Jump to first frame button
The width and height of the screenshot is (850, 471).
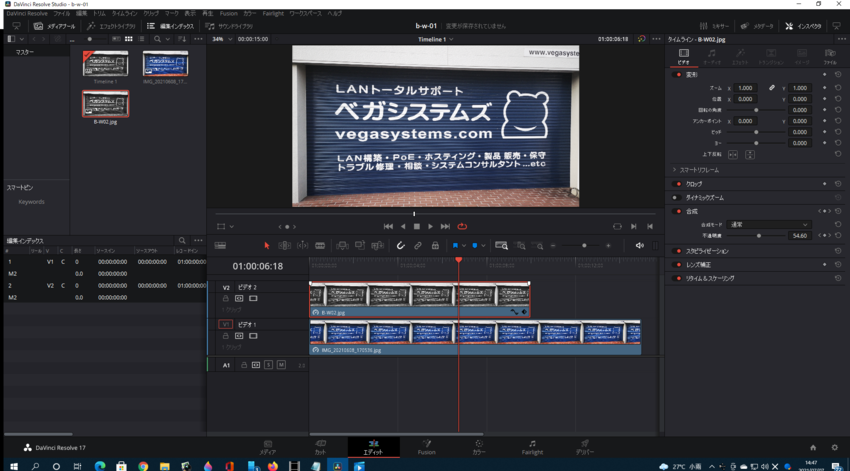(388, 227)
